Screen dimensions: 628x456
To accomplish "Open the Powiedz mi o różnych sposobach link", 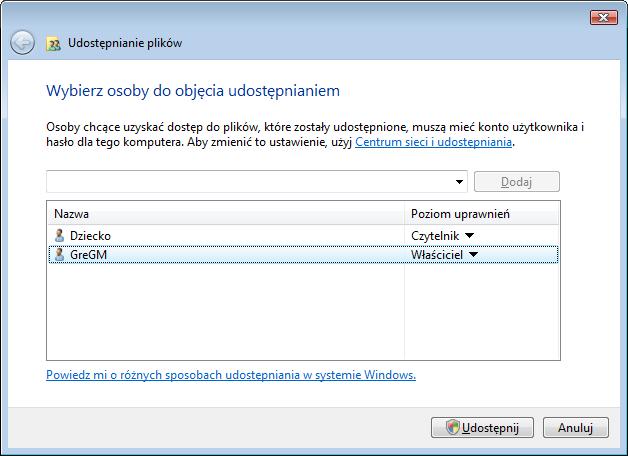I will pyautogui.click(x=231, y=375).
